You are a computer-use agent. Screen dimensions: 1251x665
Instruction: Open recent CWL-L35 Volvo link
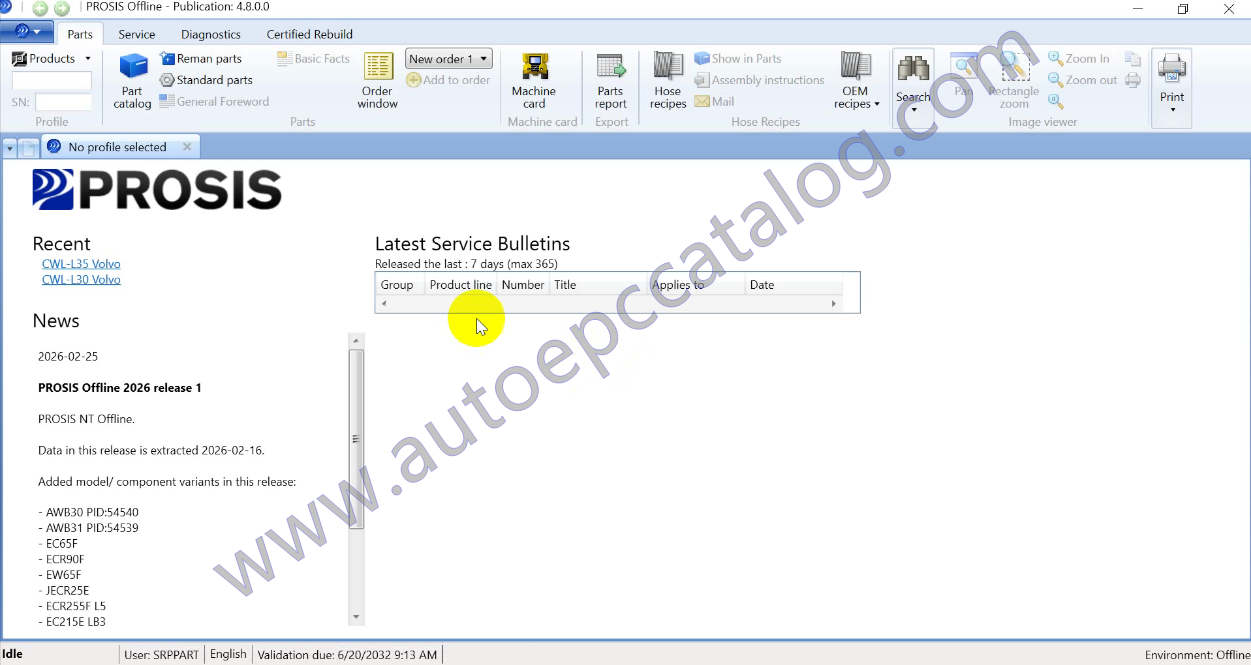[81, 264]
